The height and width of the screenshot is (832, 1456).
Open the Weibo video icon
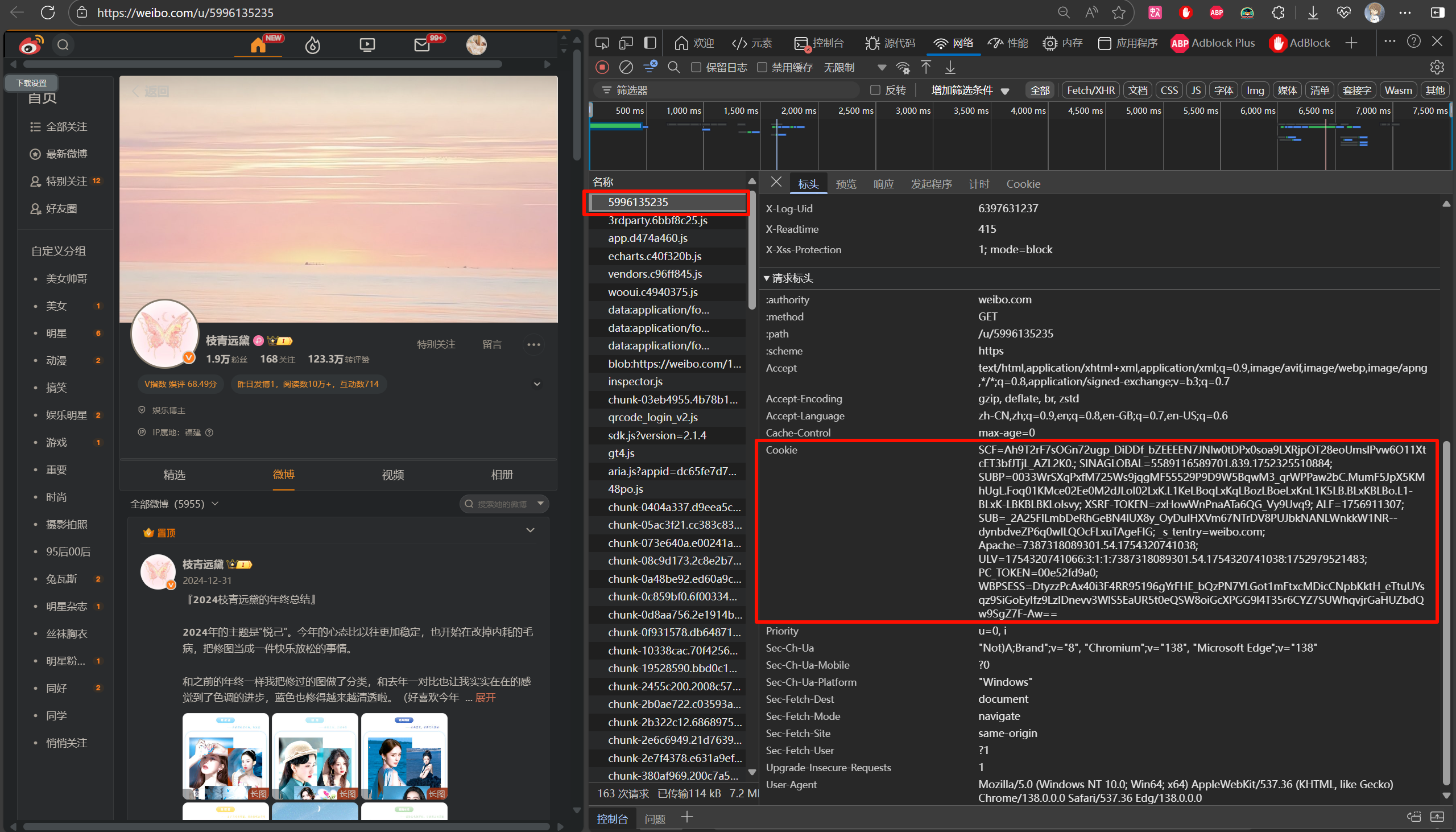click(x=367, y=44)
